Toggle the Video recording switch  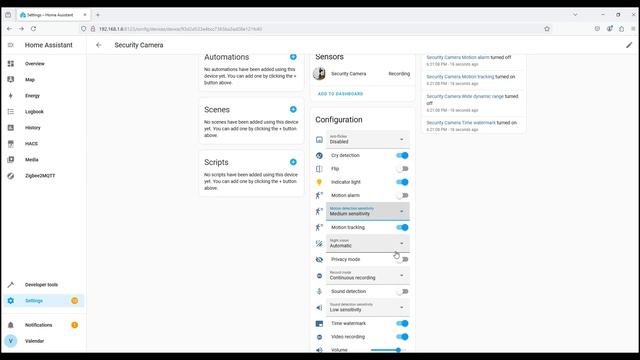click(402, 337)
